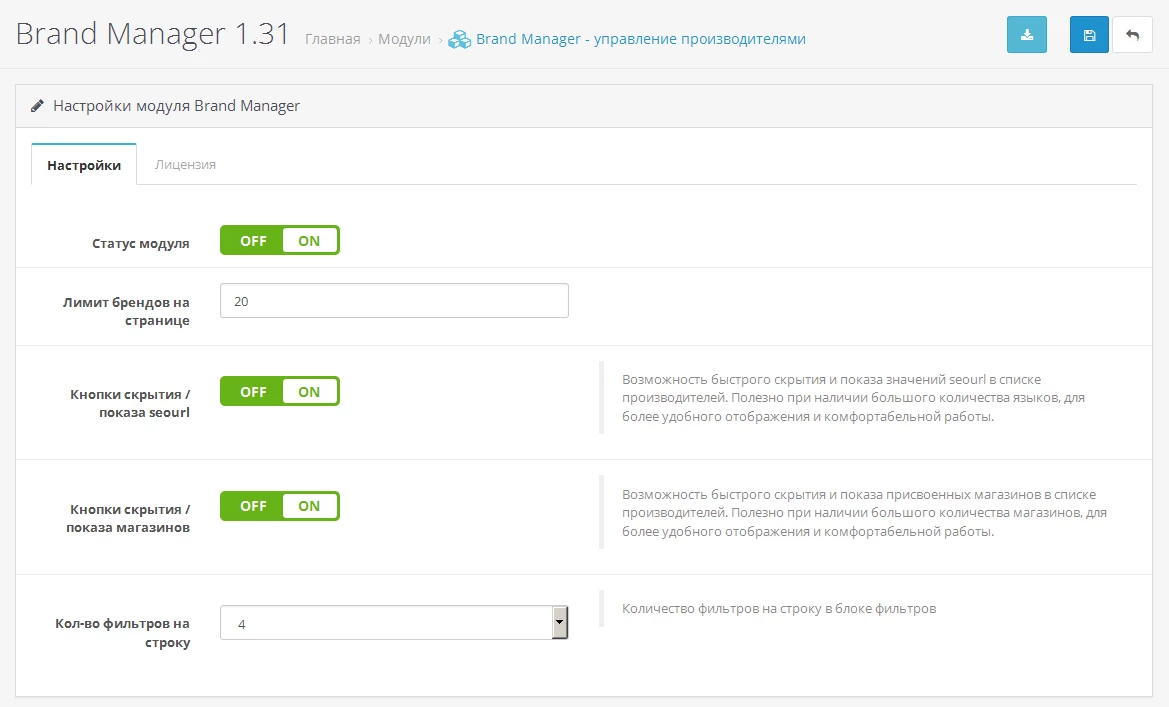Click the pencil icon beside Настройки модуля
The height and width of the screenshot is (707, 1169).
click(37, 106)
